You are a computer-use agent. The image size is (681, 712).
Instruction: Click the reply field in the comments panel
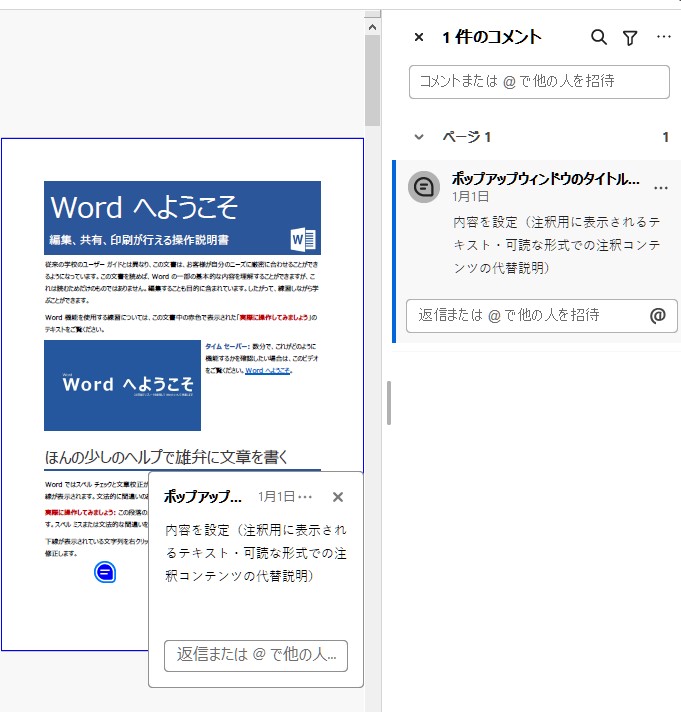[x=542, y=316]
